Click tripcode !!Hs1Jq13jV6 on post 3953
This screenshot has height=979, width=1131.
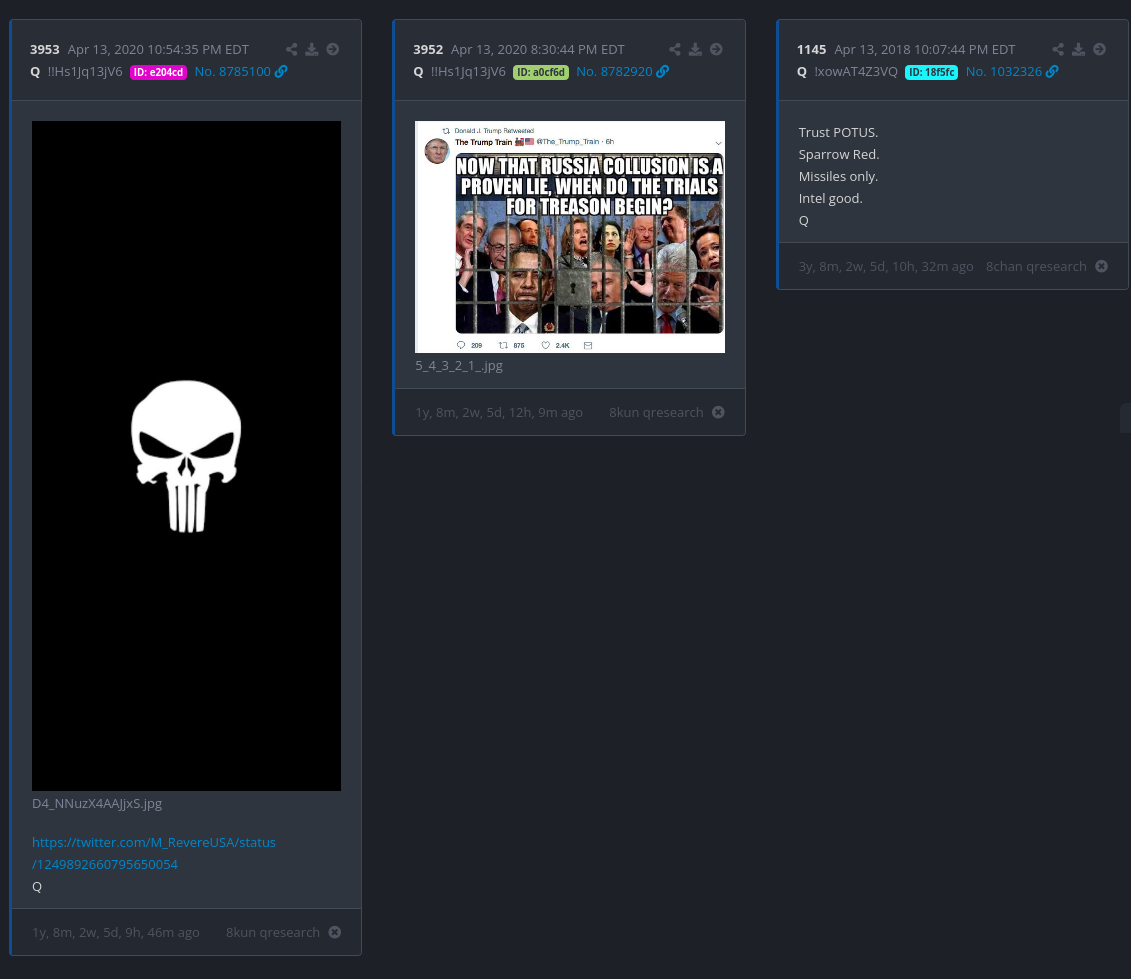click(85, 71)
